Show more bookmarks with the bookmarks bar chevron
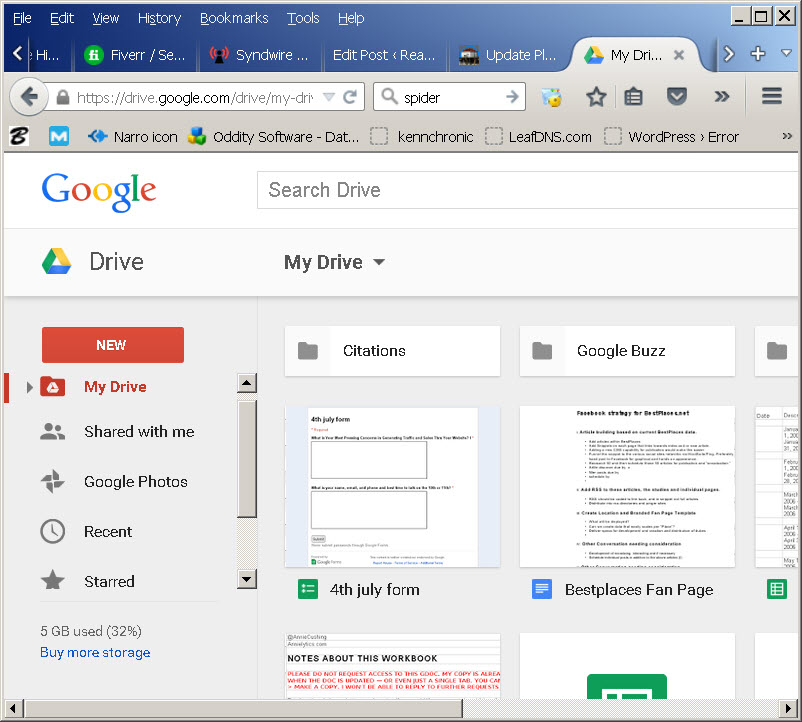This screenshot has height=722, width=802. pyautogui.click(x=787, y=136)
